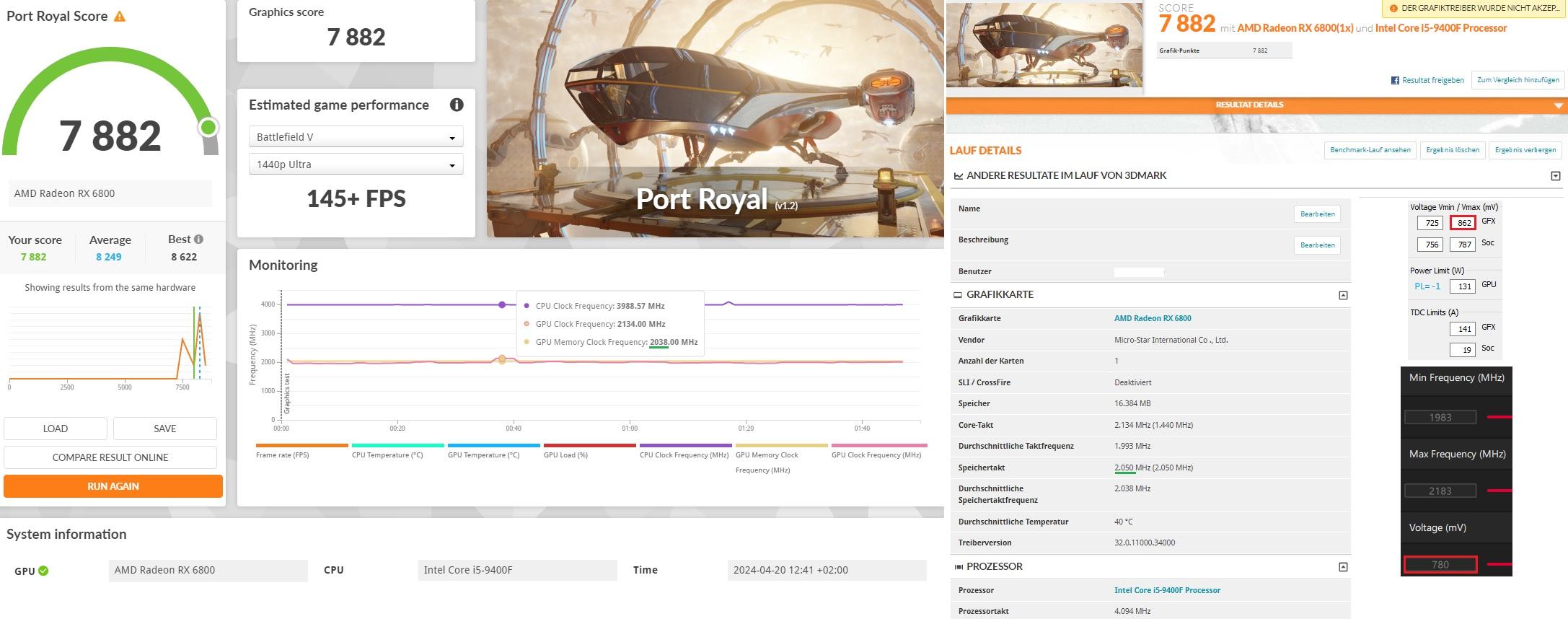Click the TDC Limits Soc 19 field
This screenshot has width=1568, height=619.
(1463, 350)
